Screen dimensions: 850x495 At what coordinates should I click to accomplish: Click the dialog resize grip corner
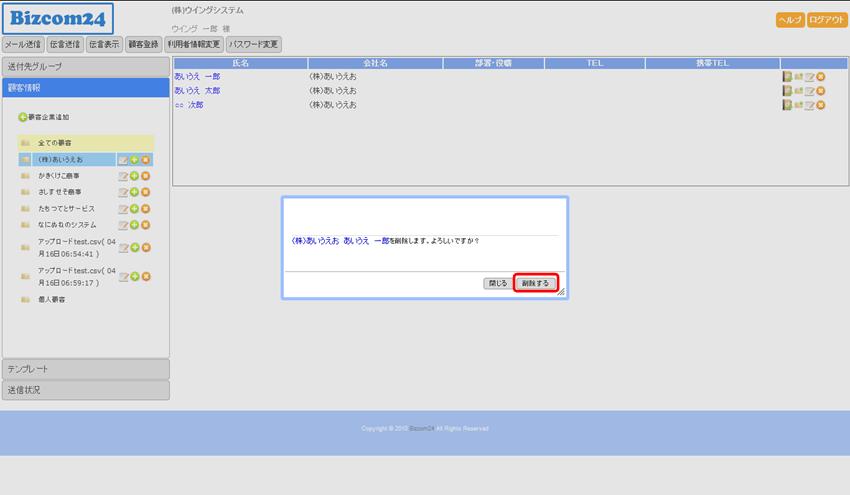click(x=561, y=292)
